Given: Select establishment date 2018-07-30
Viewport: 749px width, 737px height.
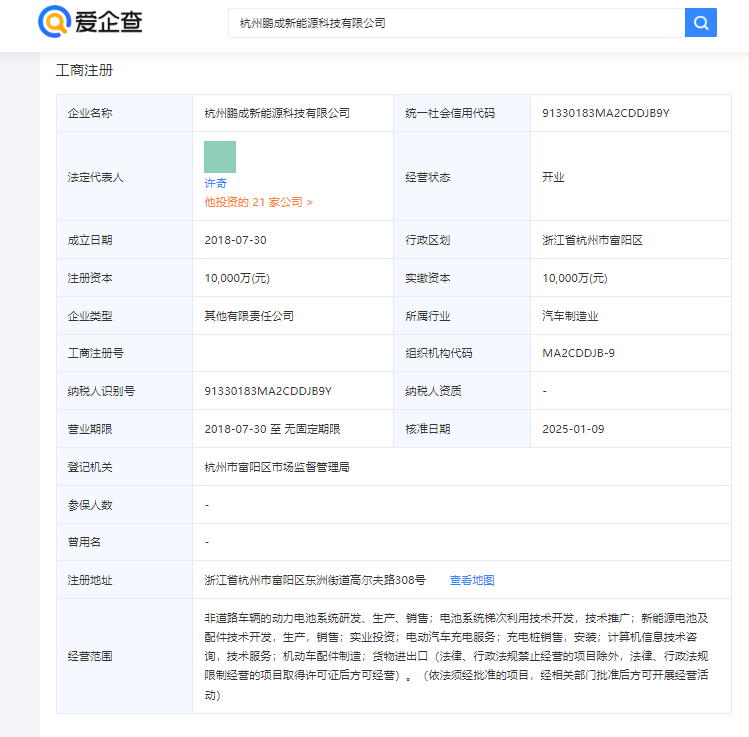Looking at the screenshot, I should [x=235, y=240].
